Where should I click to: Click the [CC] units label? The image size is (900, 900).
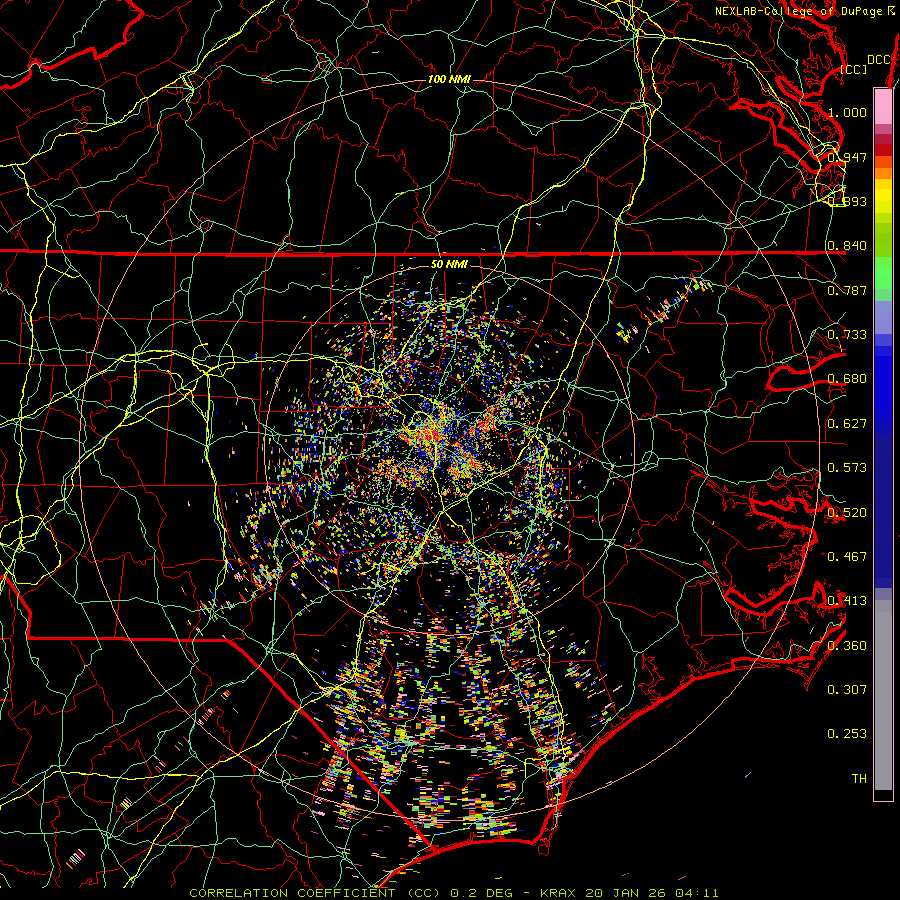point(854,69)
